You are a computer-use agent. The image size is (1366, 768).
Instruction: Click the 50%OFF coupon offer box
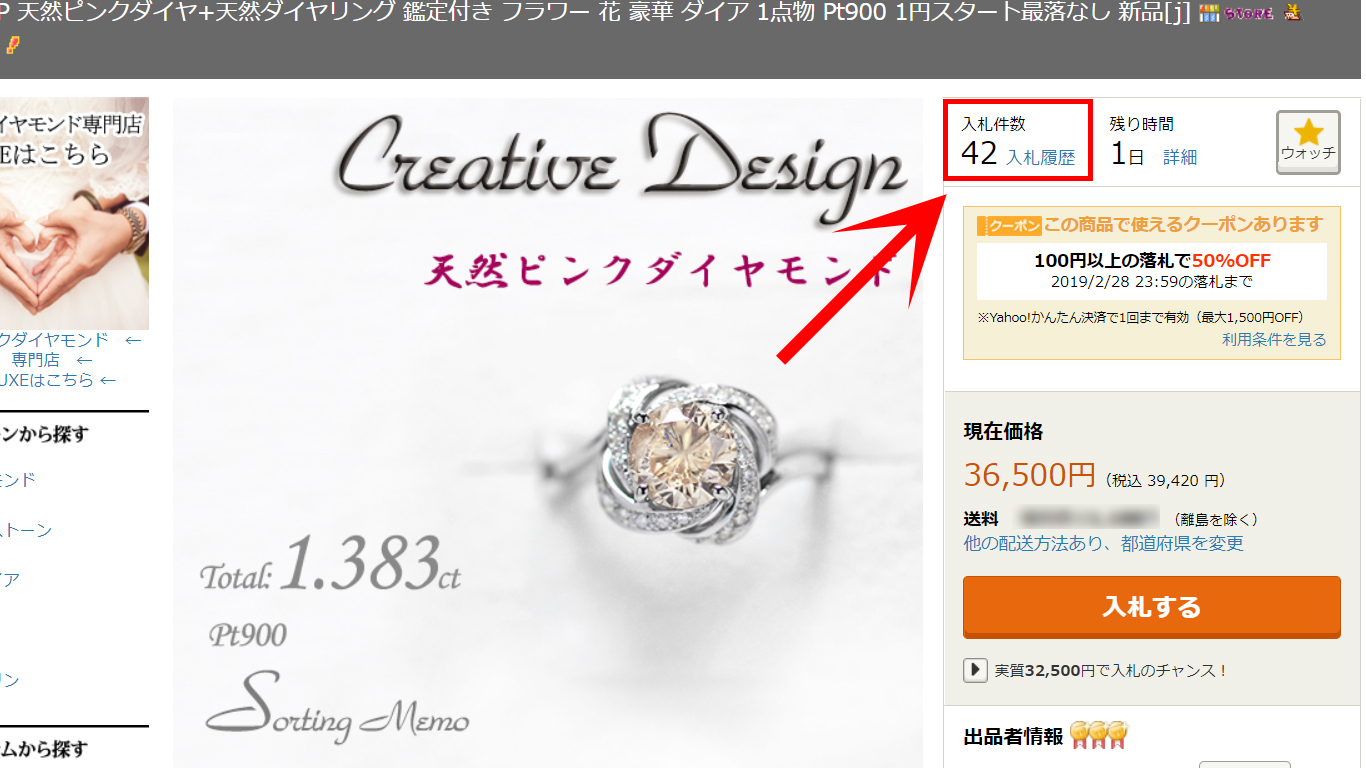coord(1152,271)
